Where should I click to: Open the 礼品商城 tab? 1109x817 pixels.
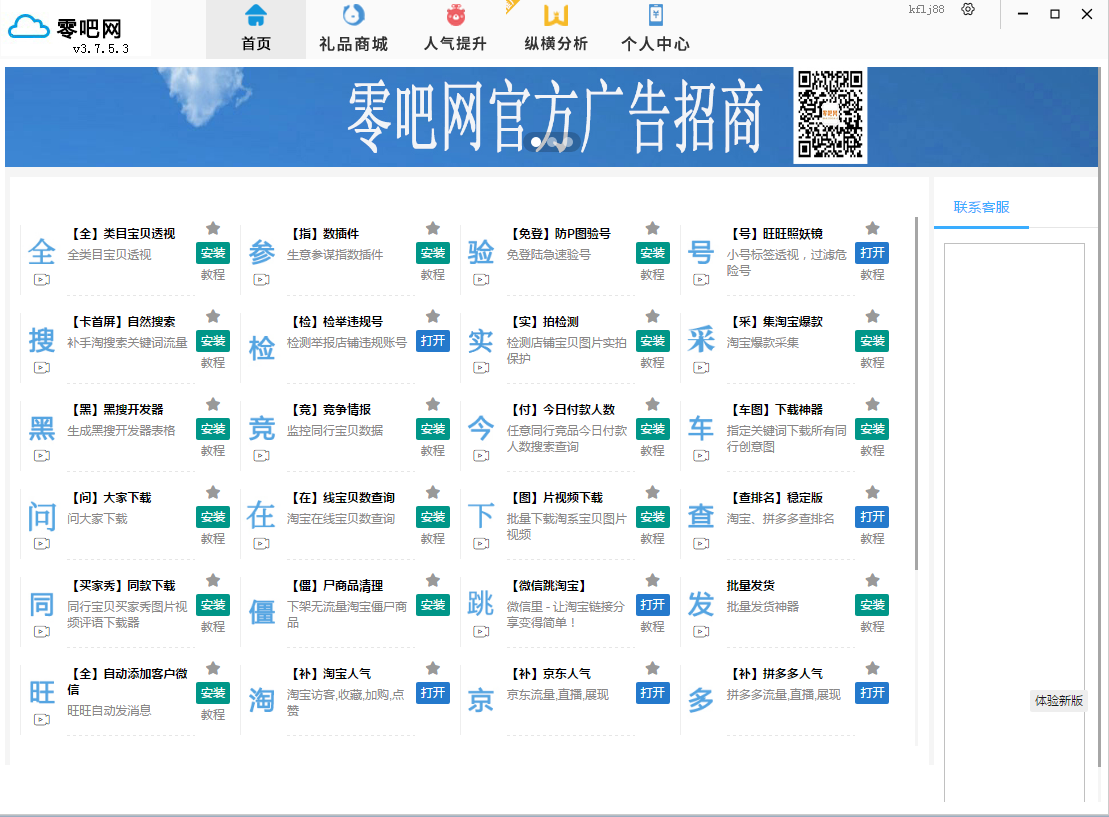354,30
